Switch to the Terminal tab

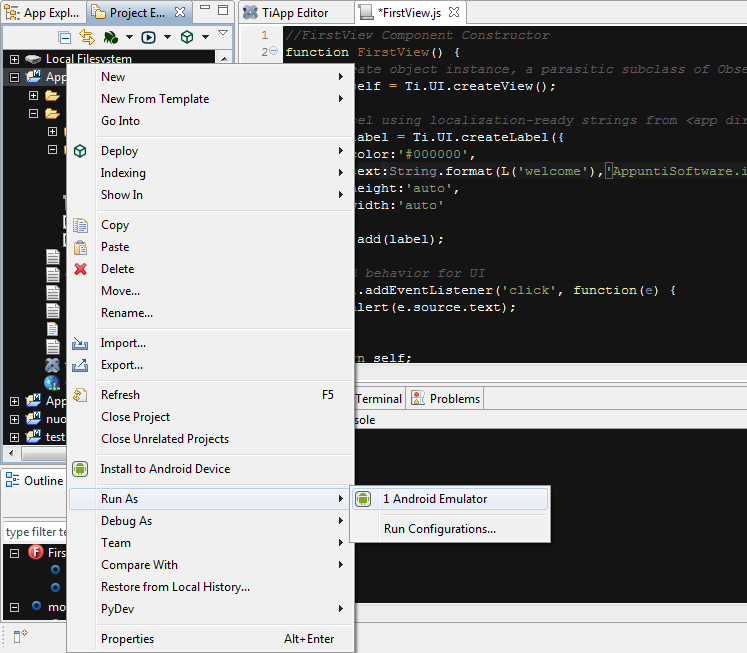tap(378, 398)
